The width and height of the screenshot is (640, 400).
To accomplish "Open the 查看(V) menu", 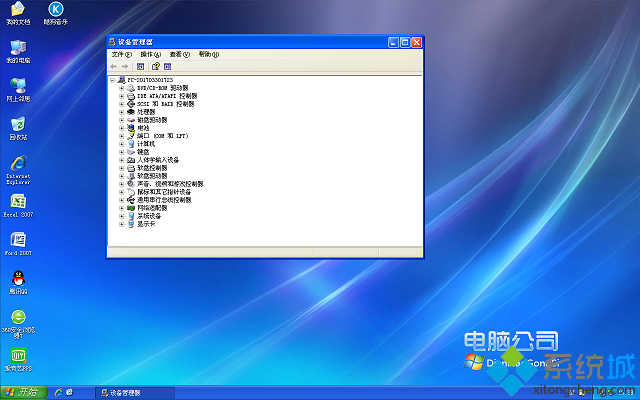I will tap(180, 54).
